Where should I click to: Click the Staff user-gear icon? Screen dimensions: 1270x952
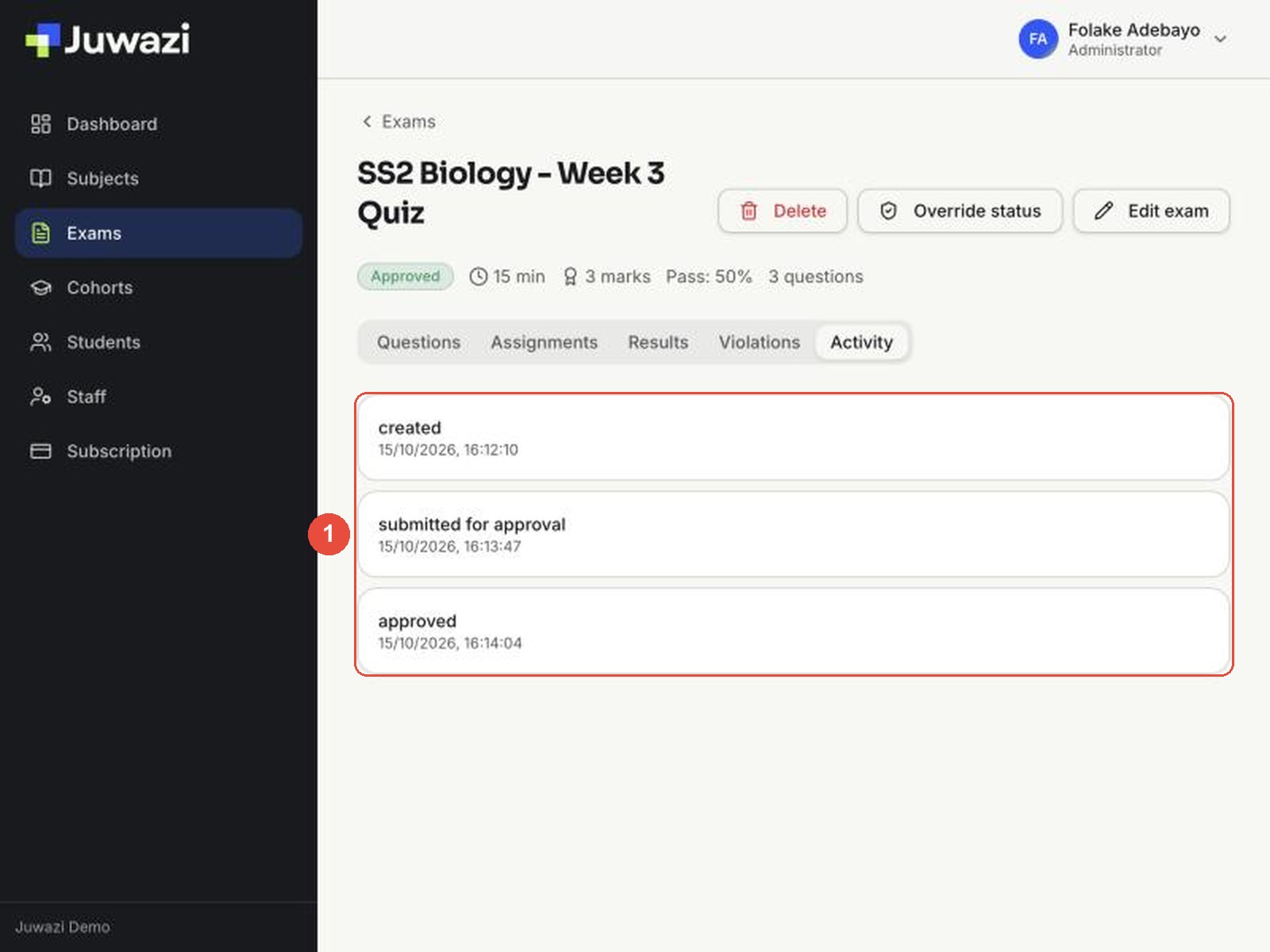pos(40,397)
